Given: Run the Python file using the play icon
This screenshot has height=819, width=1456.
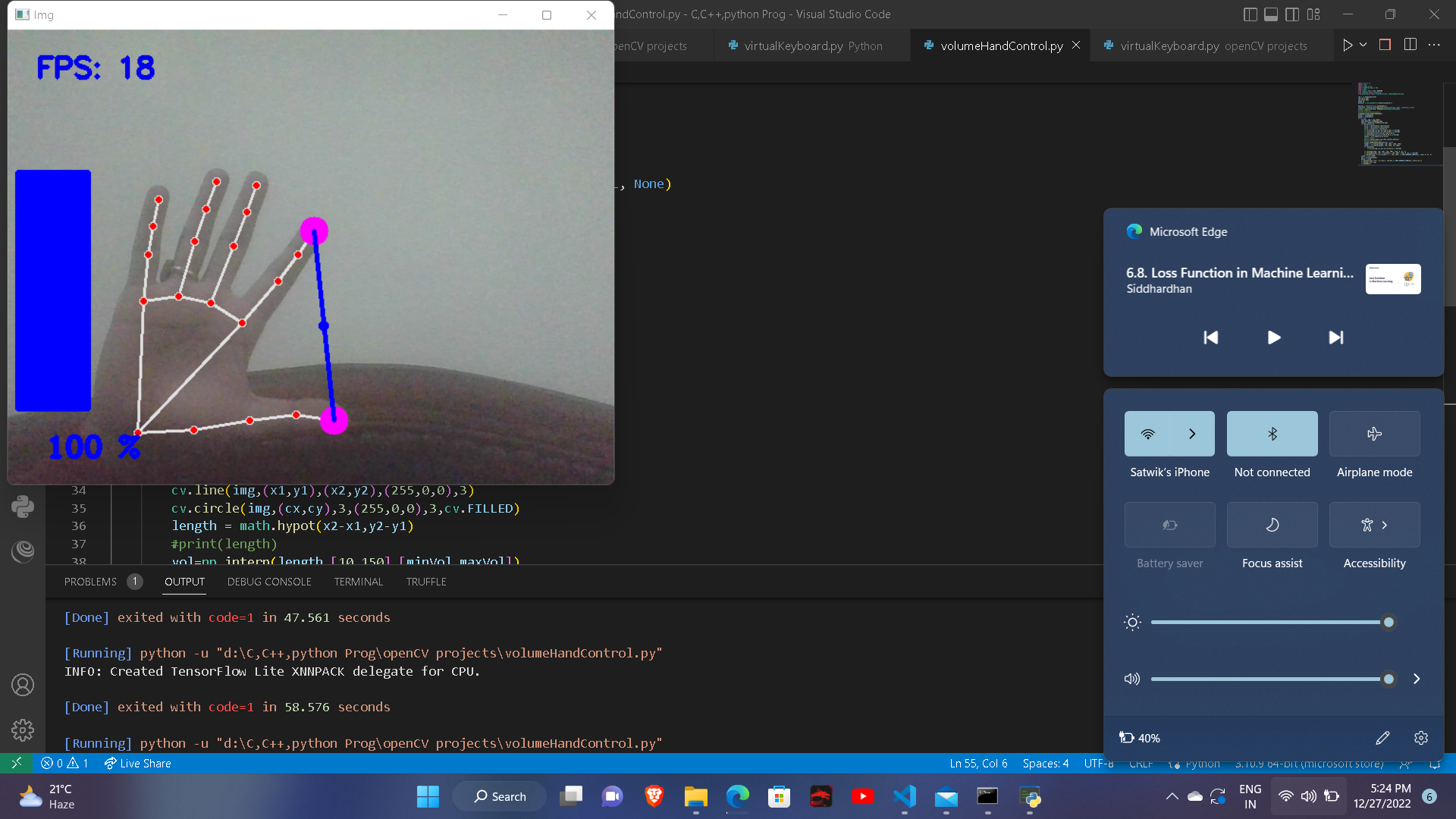Looking at the screenshot, I should coord(1348,45).
